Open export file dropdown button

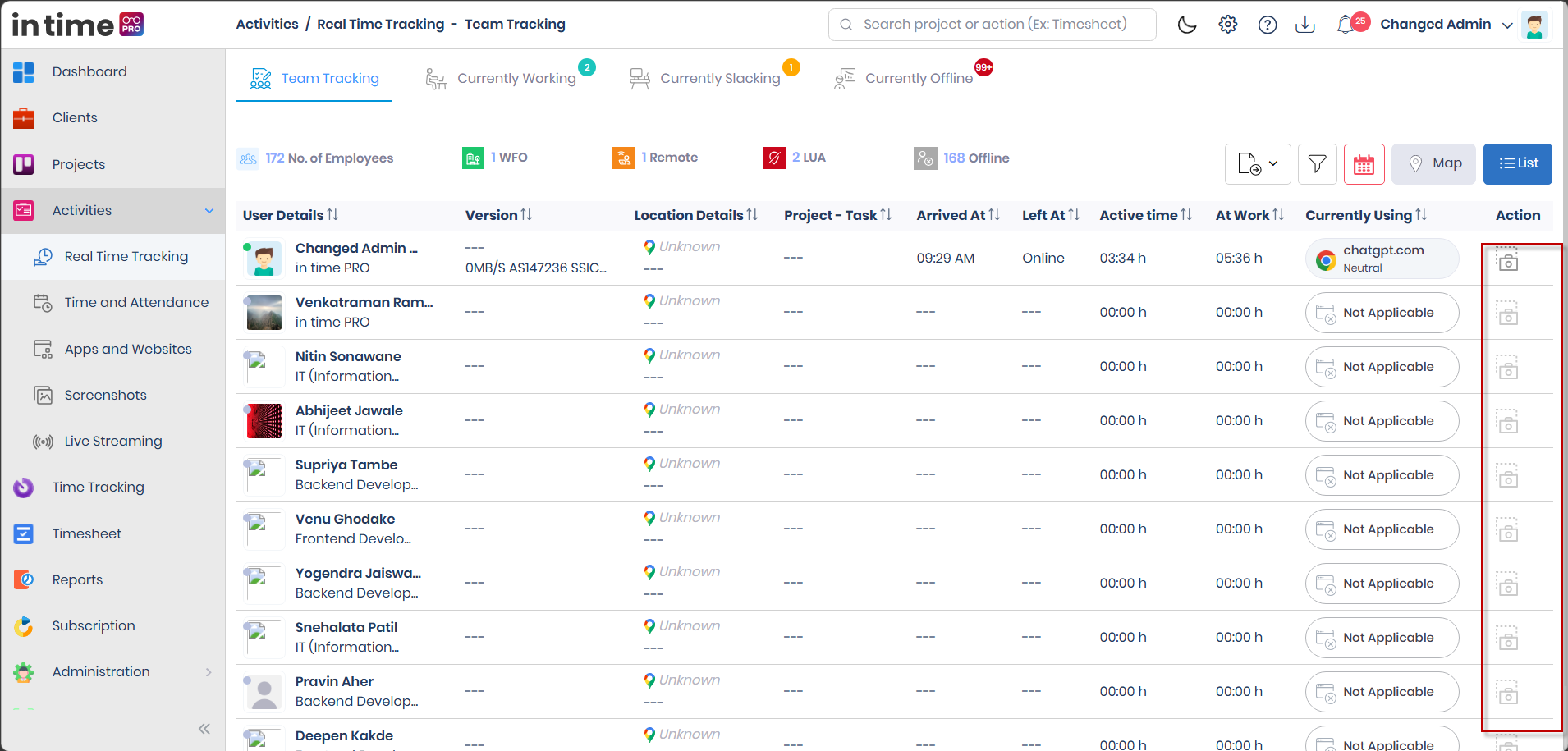coord(1258,164)
